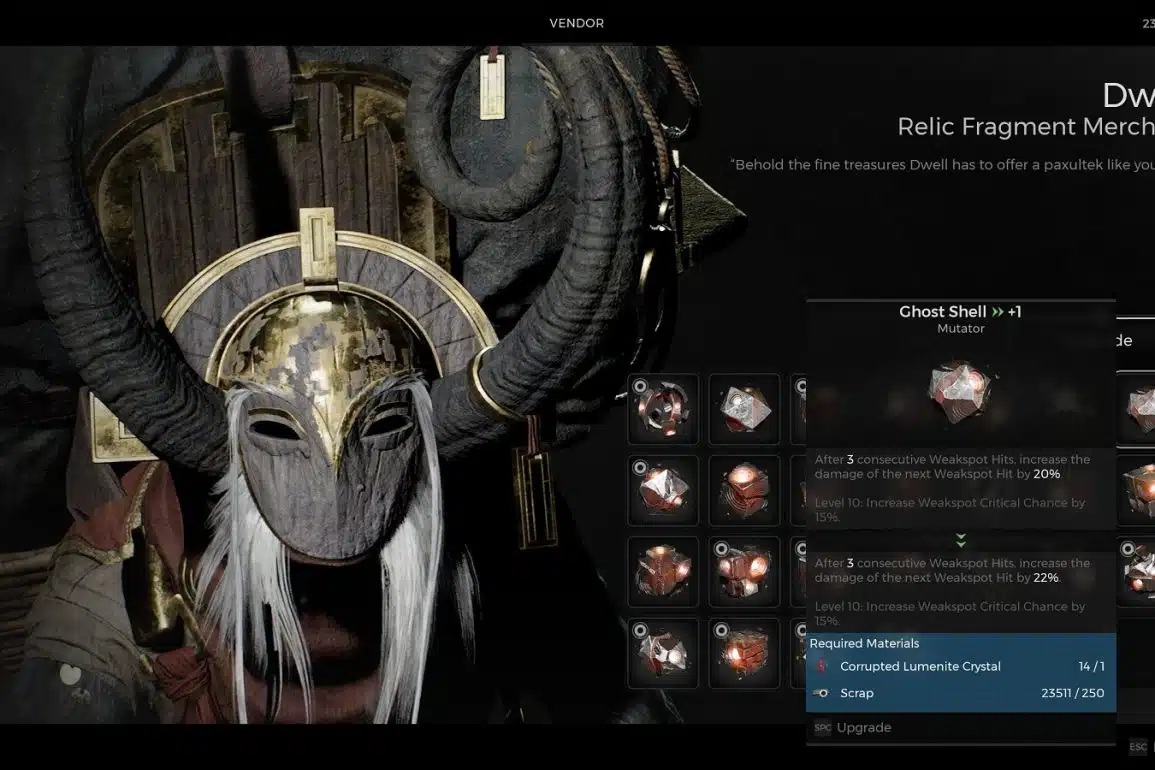Click the "Scrap" material name
Screen dimensions: 1155x770
pos(857,693)
